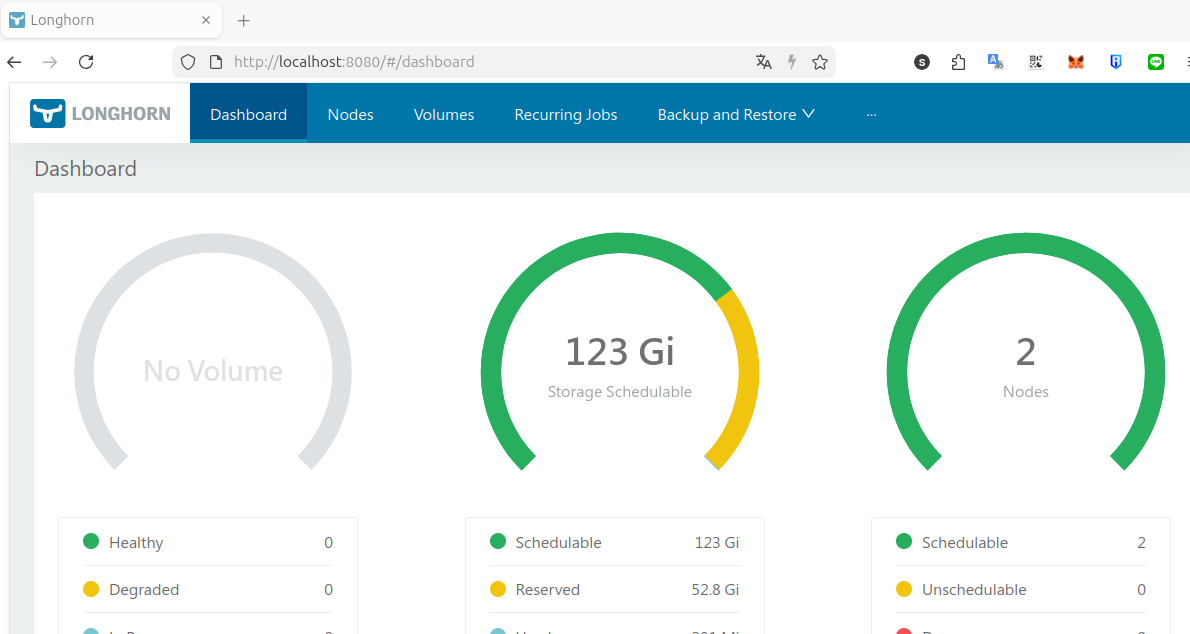The width and height of the screenshot is (1190, 634).
Task: Click the Longhorn logo in header
Action: 100,114
